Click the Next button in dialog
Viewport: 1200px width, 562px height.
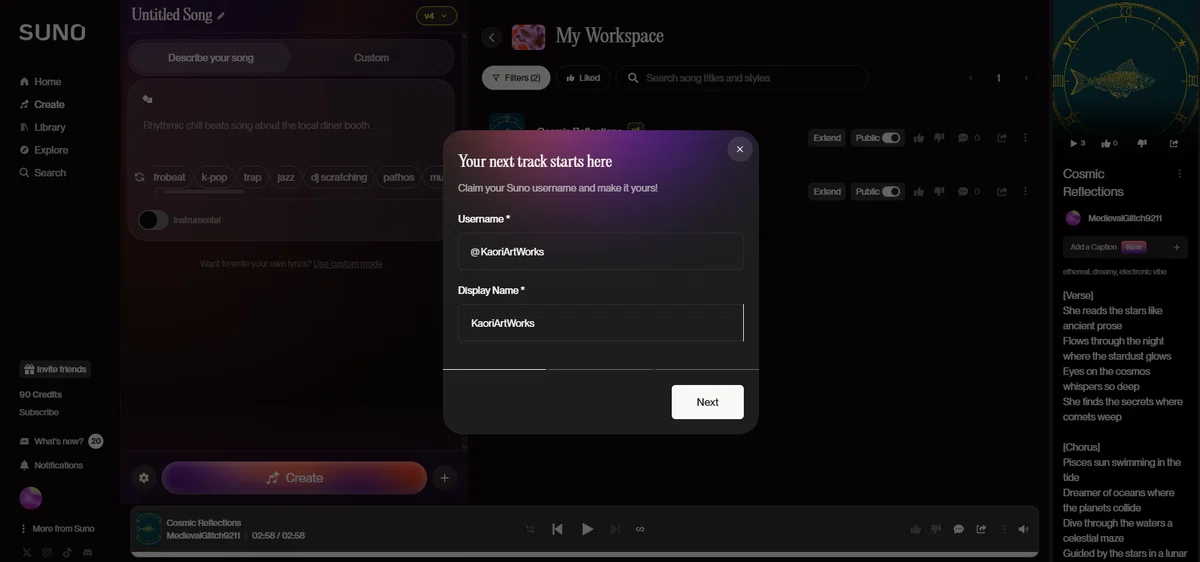(707, 402)
